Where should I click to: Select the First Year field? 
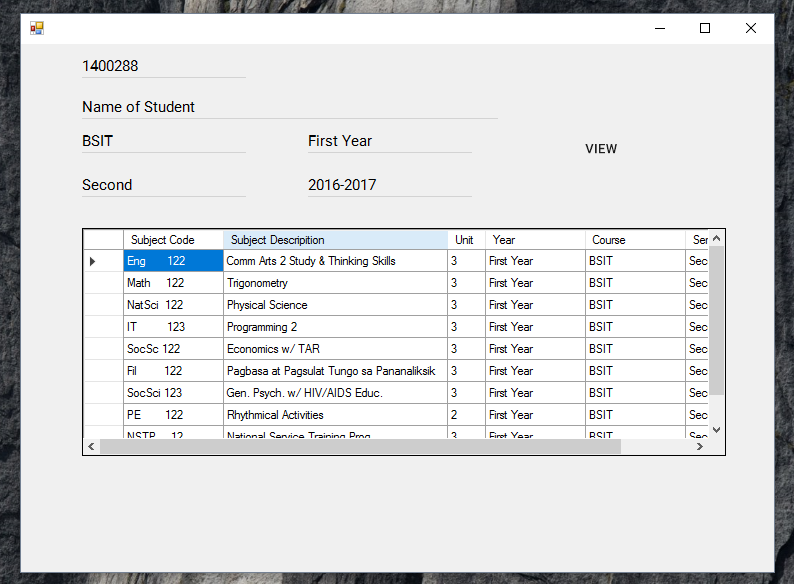(389, 141)
